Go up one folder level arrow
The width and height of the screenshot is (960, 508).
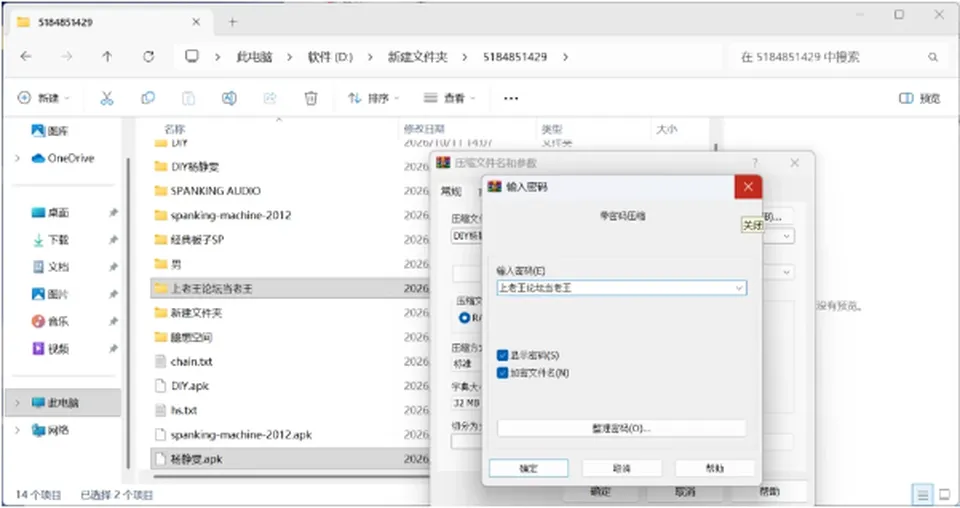(x=107, y=56)
